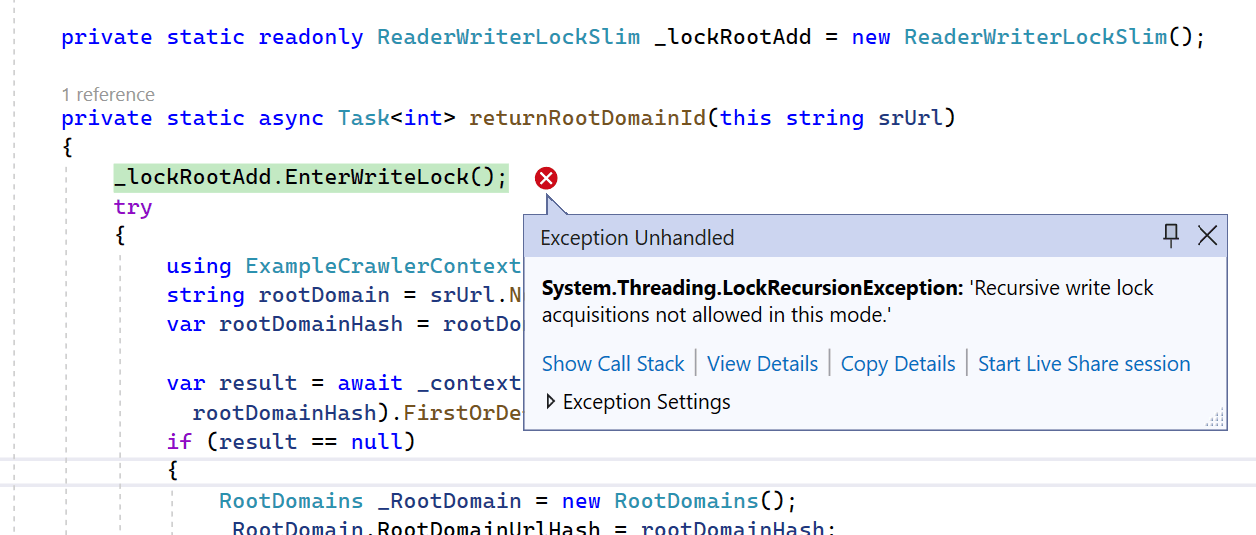The width and height of the screenshot is (1256, 535).
Task: Open Show Call Stack link
Action: tap(613, 364)
